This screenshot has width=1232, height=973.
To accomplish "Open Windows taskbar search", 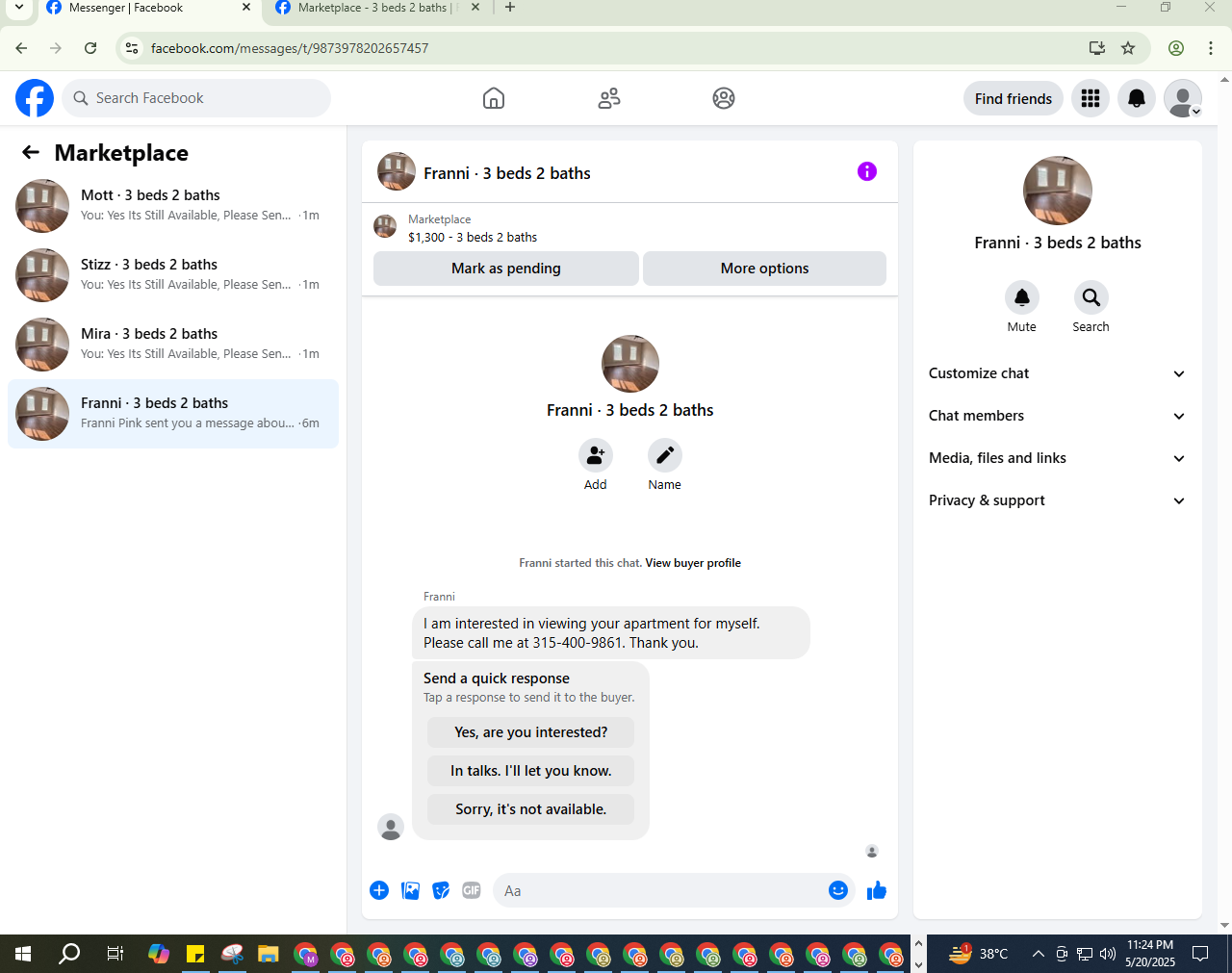I will click(69, 954).
